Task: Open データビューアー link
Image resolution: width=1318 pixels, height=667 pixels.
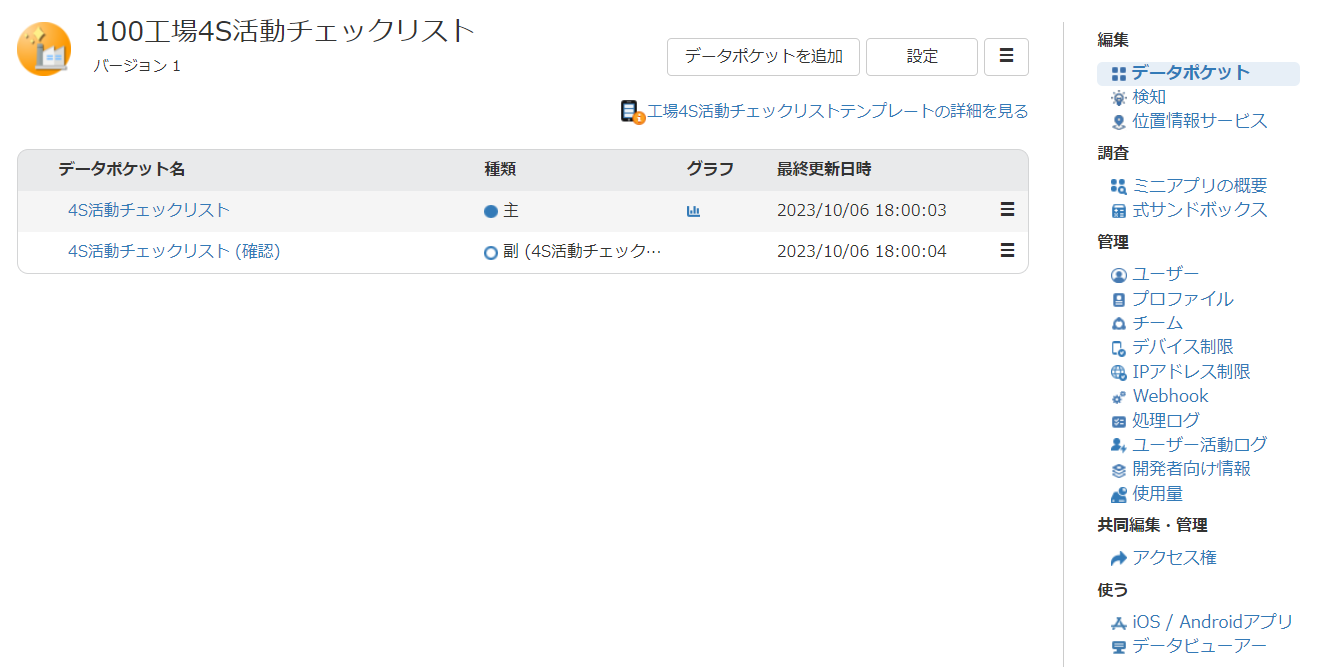Action: tap(1200, 647)
